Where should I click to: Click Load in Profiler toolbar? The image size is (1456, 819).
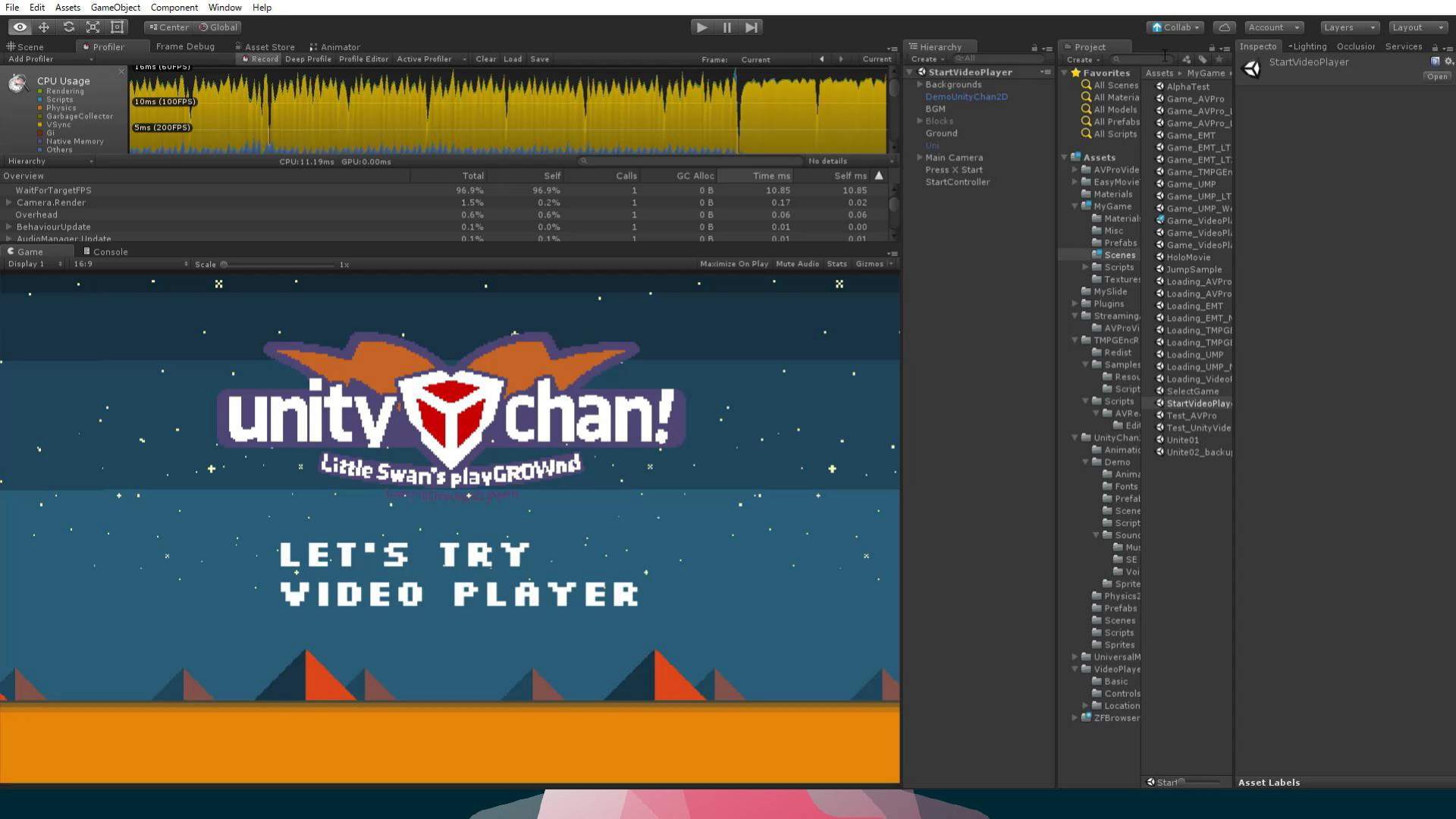[513, 59]
